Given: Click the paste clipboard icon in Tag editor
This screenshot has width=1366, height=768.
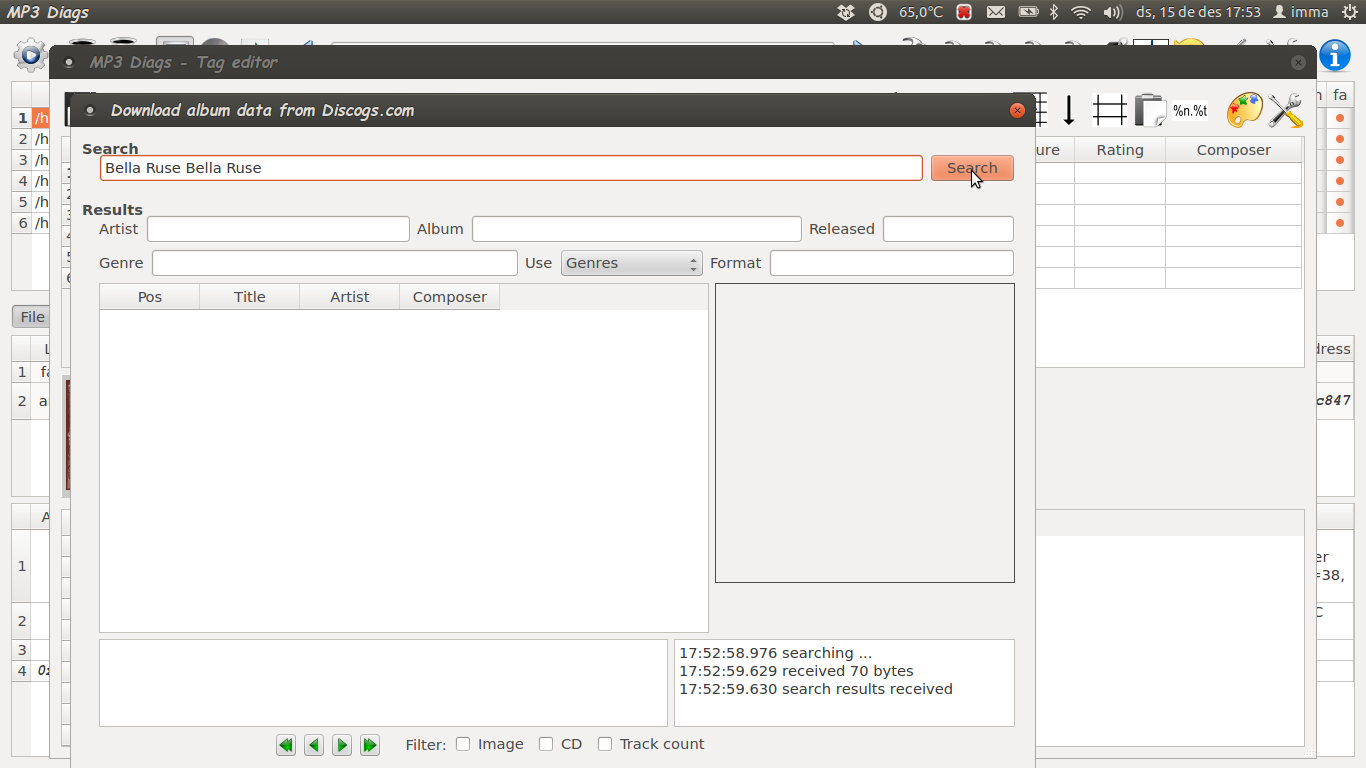Looking at the screenshot, I should point(1150,110).
